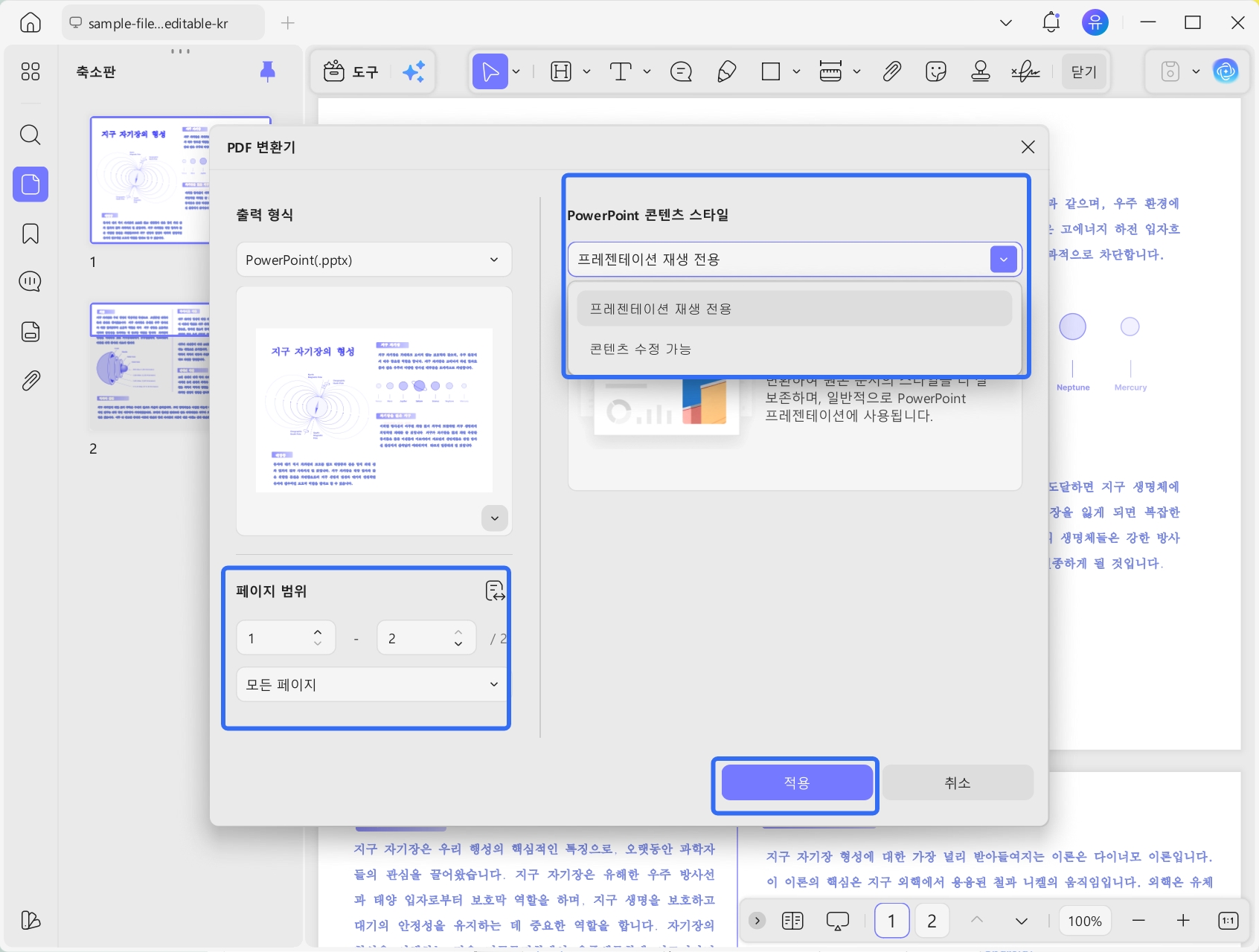Select 콘텐츠 수정 가능 option

(794, 349)
